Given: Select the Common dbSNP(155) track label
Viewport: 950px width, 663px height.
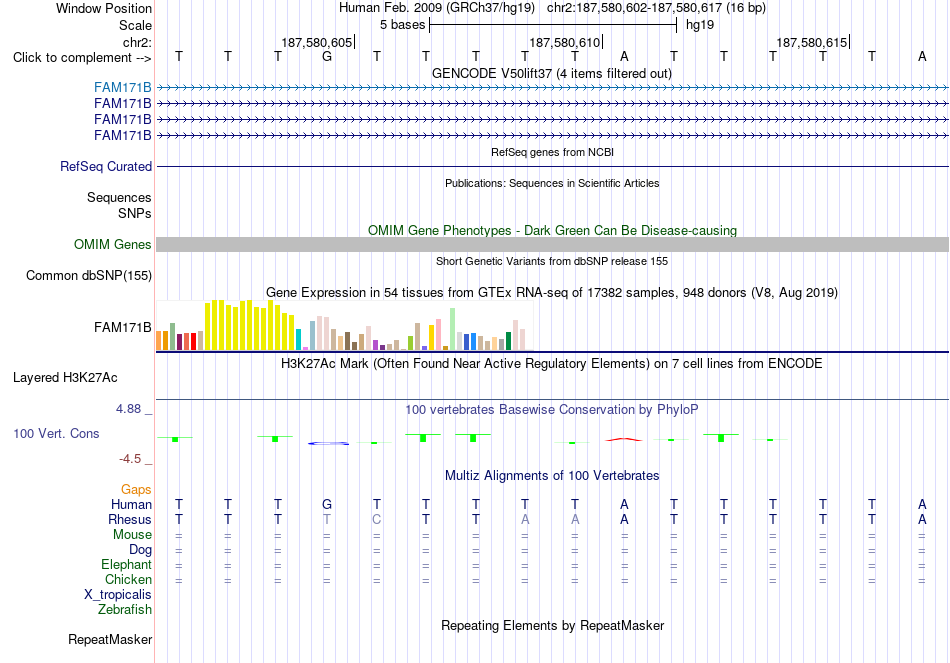Looking at the screenshot, I should (x=89, y=275).
